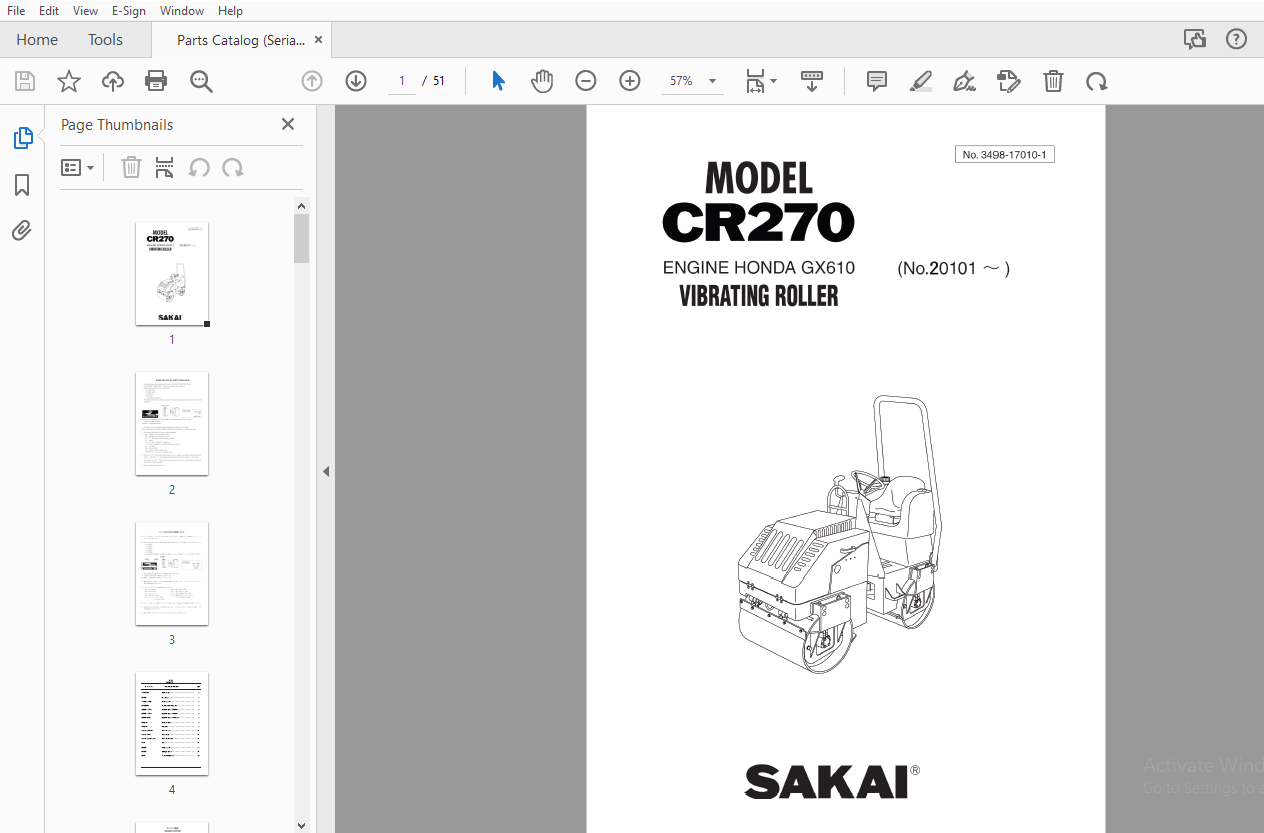Open the Page Thumbnails sidebar icon
This screenshot has height=833, width=1264.
[x=22, y=138]
